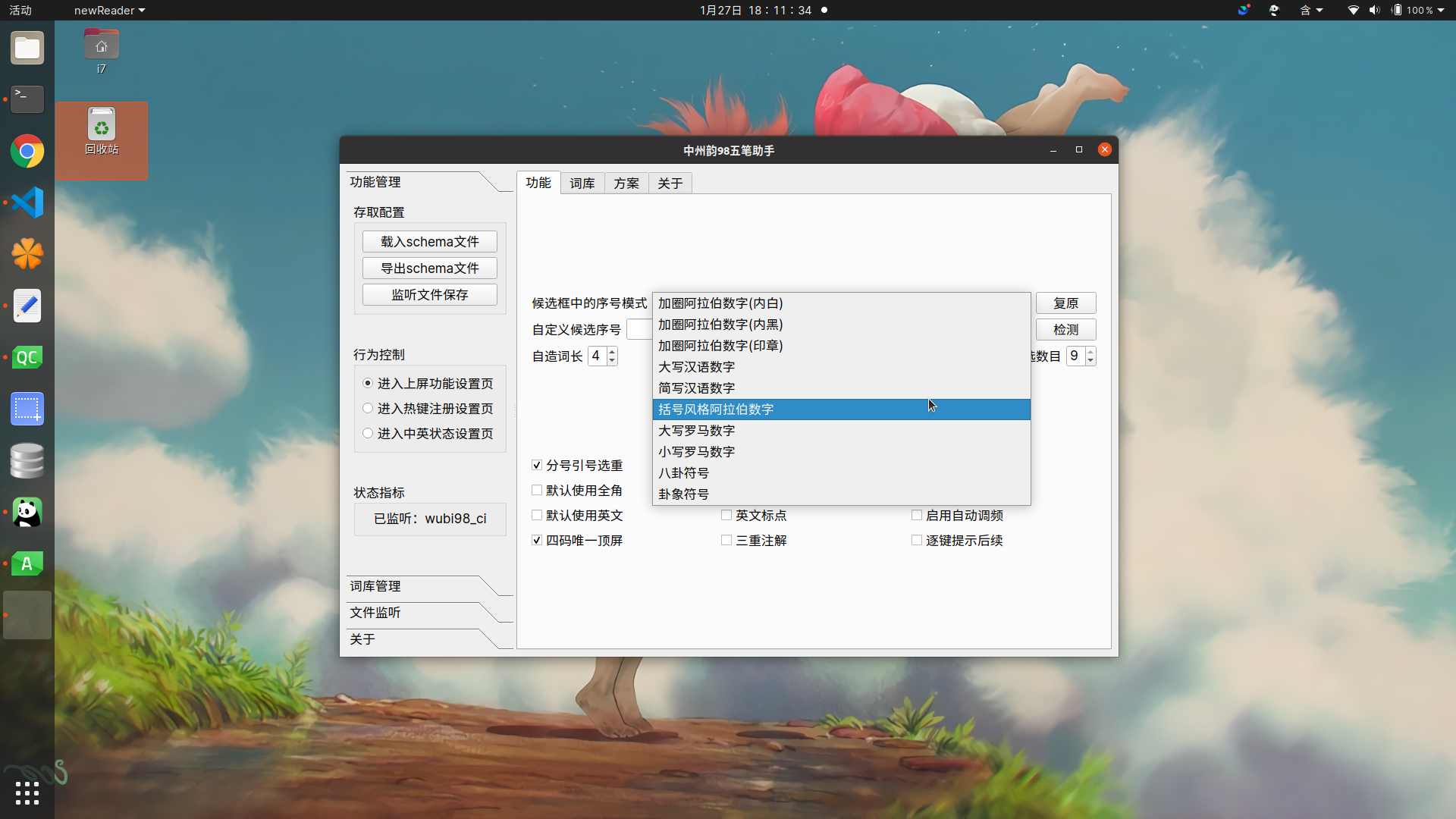
Task: Open the Terminal dock icon
Action: click(27, 99)
